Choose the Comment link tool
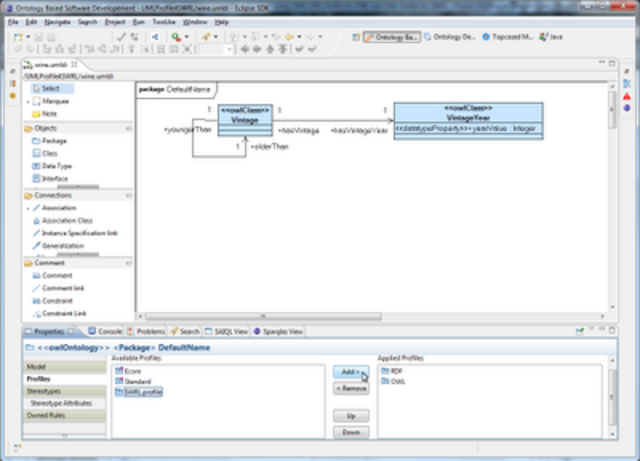This screenshot has width=640, height=461. [58, 288]
